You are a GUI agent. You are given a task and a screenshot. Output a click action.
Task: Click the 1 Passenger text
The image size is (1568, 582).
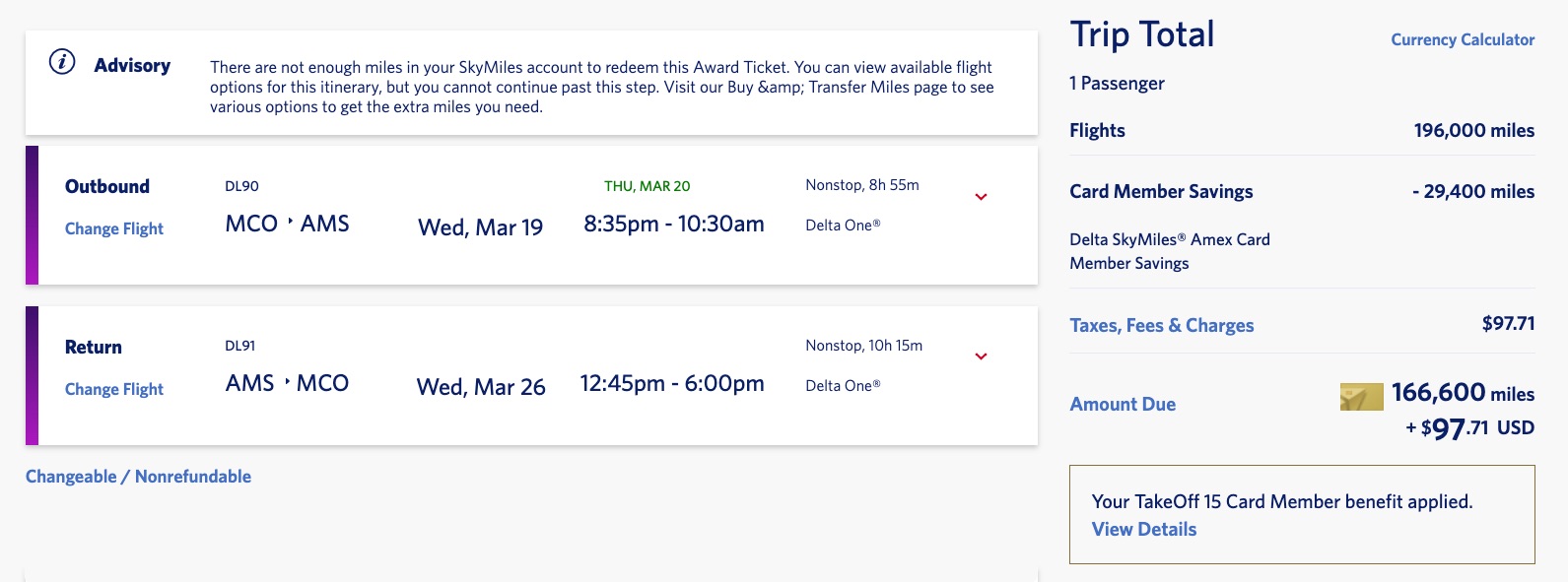[x=1117, y=83]
